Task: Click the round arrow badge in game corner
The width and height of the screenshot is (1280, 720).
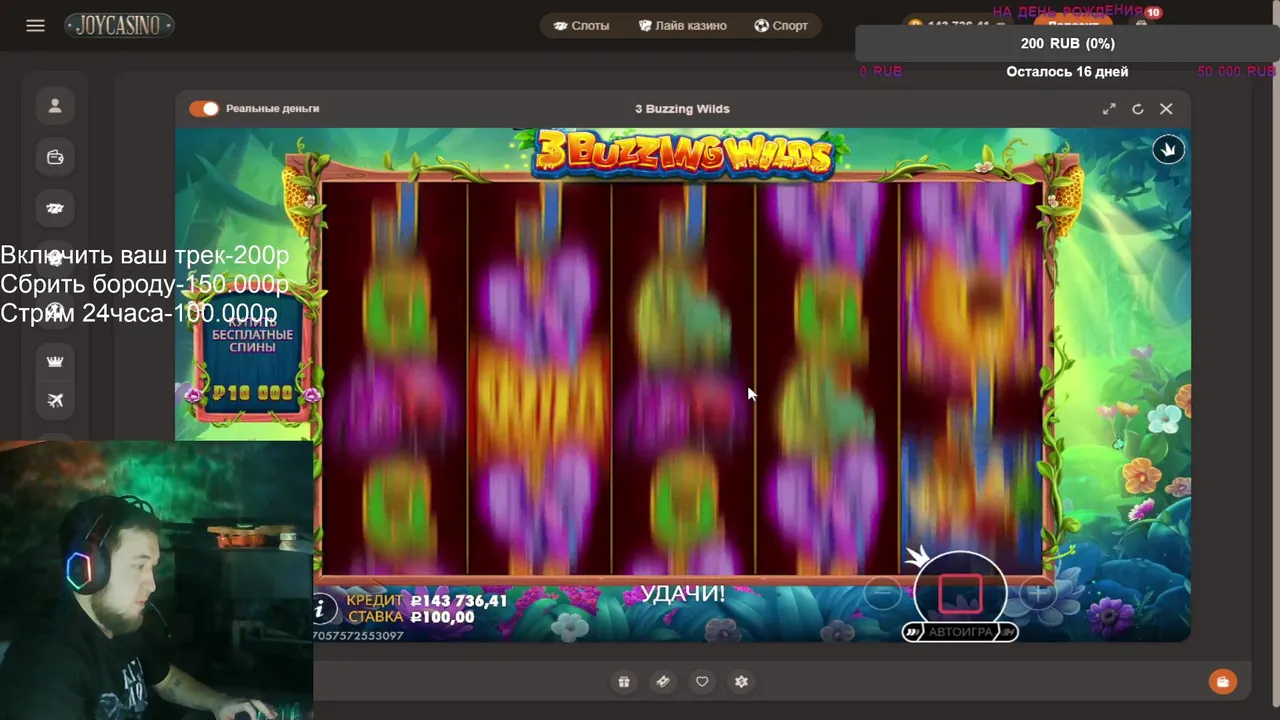Action: [1168, 150]
